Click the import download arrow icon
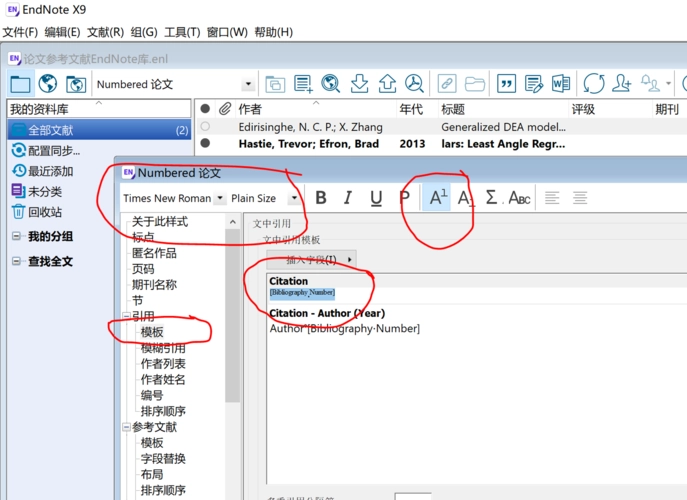Viewport: 687px width, 500px height. click(x=359, y=84)
